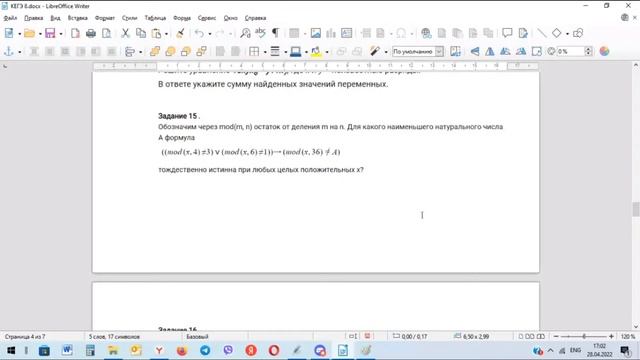The image size is (640, 360).
Task: Save the document with the floppy icon
Action: [50, 33]
